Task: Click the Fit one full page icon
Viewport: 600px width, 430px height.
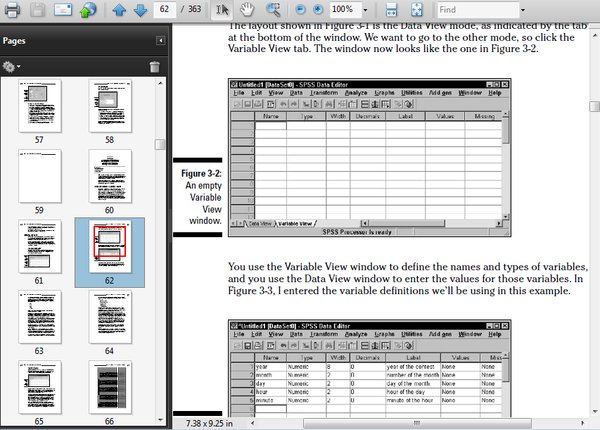Action: [416, 10]
